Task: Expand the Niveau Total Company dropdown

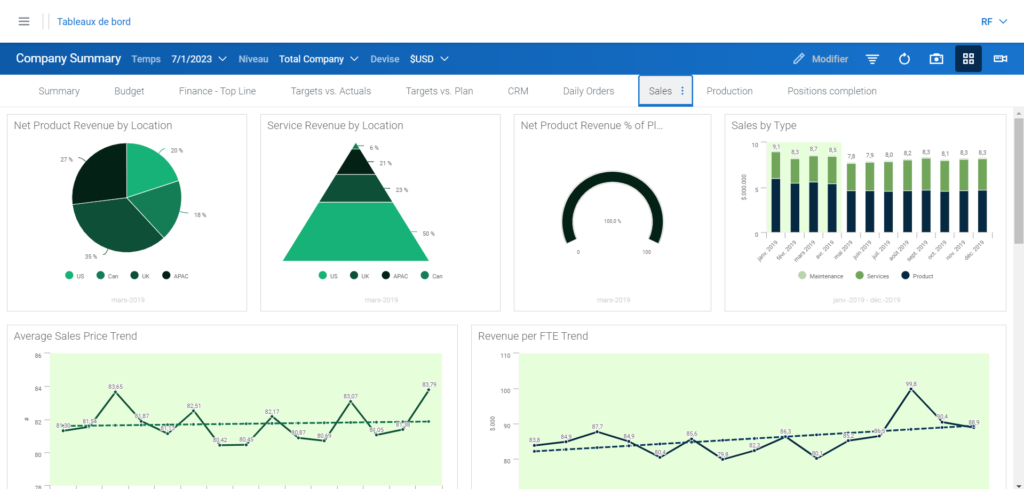Action: 319,59
